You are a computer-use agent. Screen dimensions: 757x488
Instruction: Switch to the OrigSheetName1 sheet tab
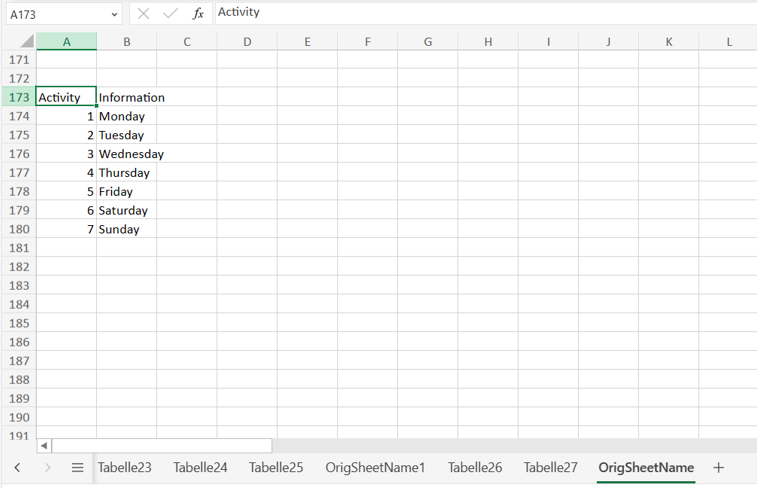pos(375,467)
